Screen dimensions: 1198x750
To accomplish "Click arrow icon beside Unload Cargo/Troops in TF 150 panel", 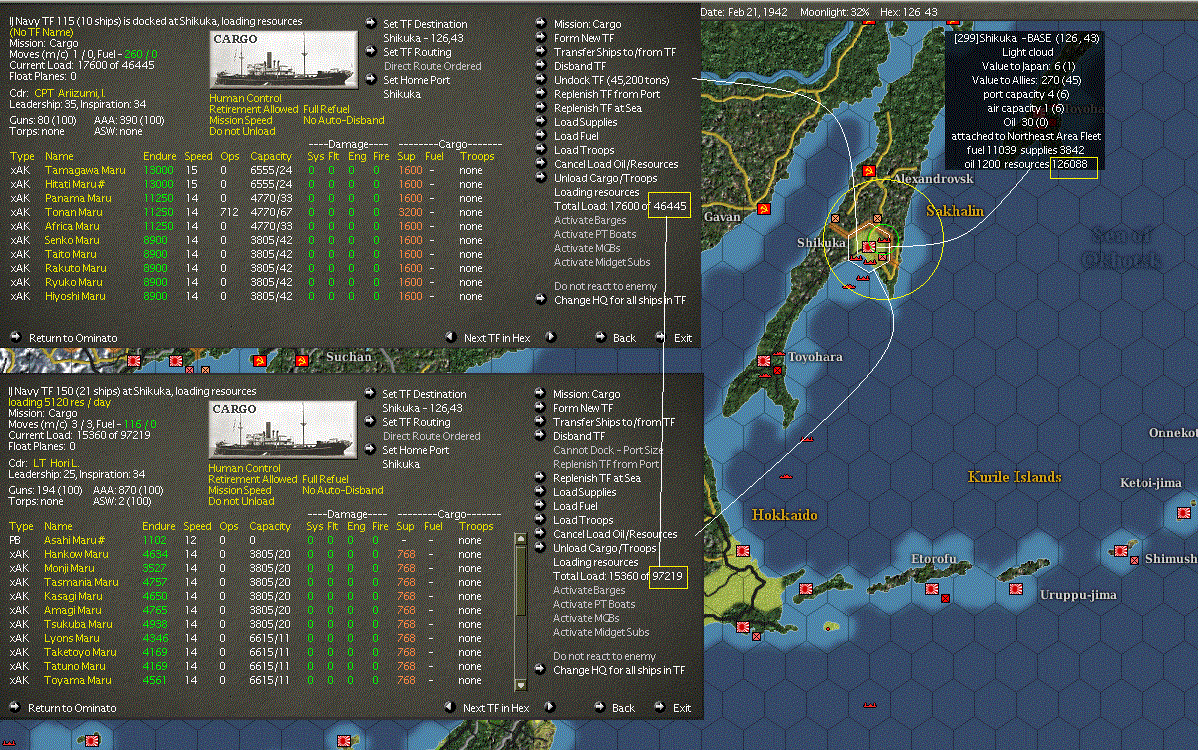I will [x=540, y=548].
